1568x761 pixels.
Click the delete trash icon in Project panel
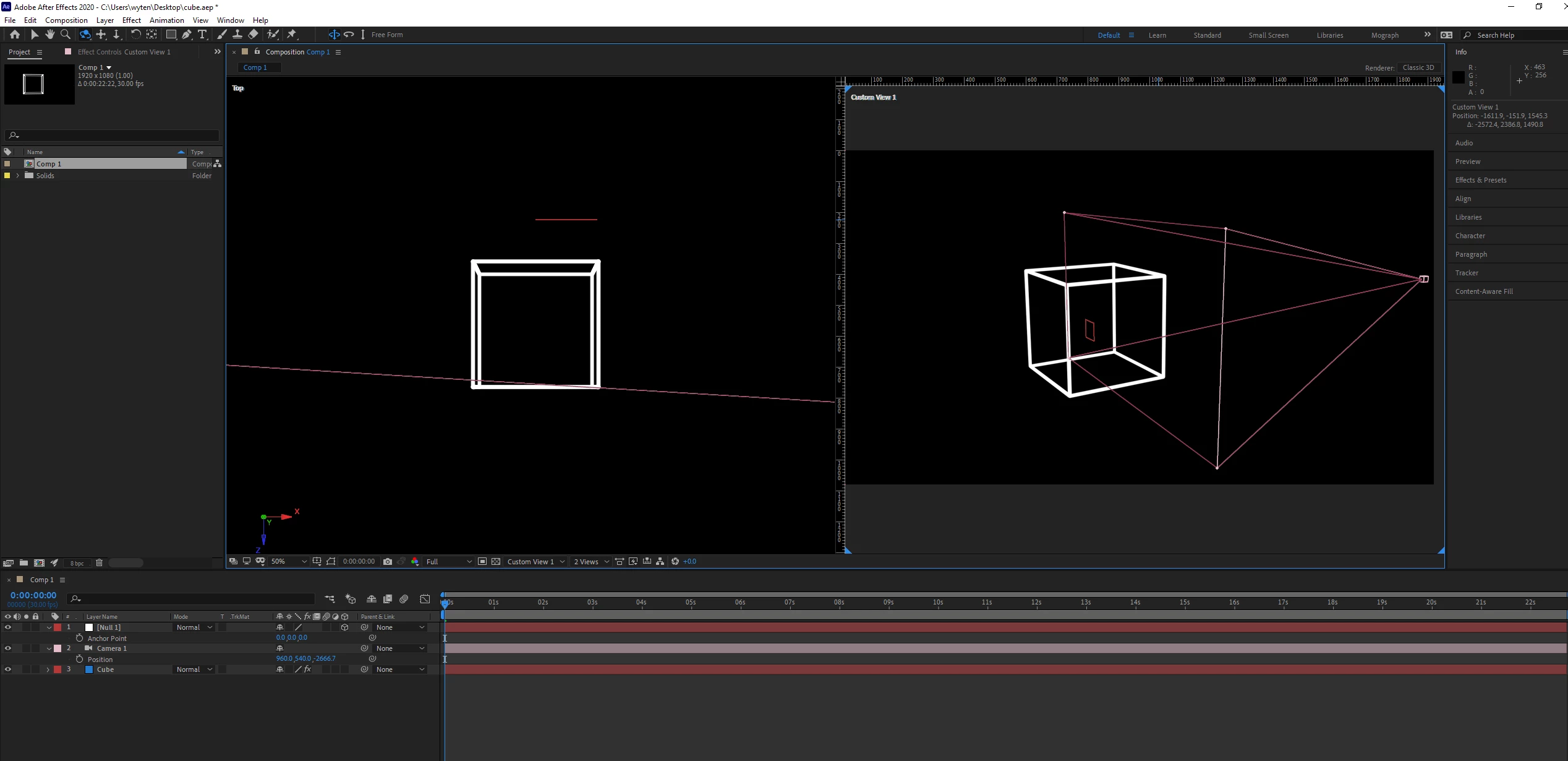pyautogui.click(x=99, y=563)
